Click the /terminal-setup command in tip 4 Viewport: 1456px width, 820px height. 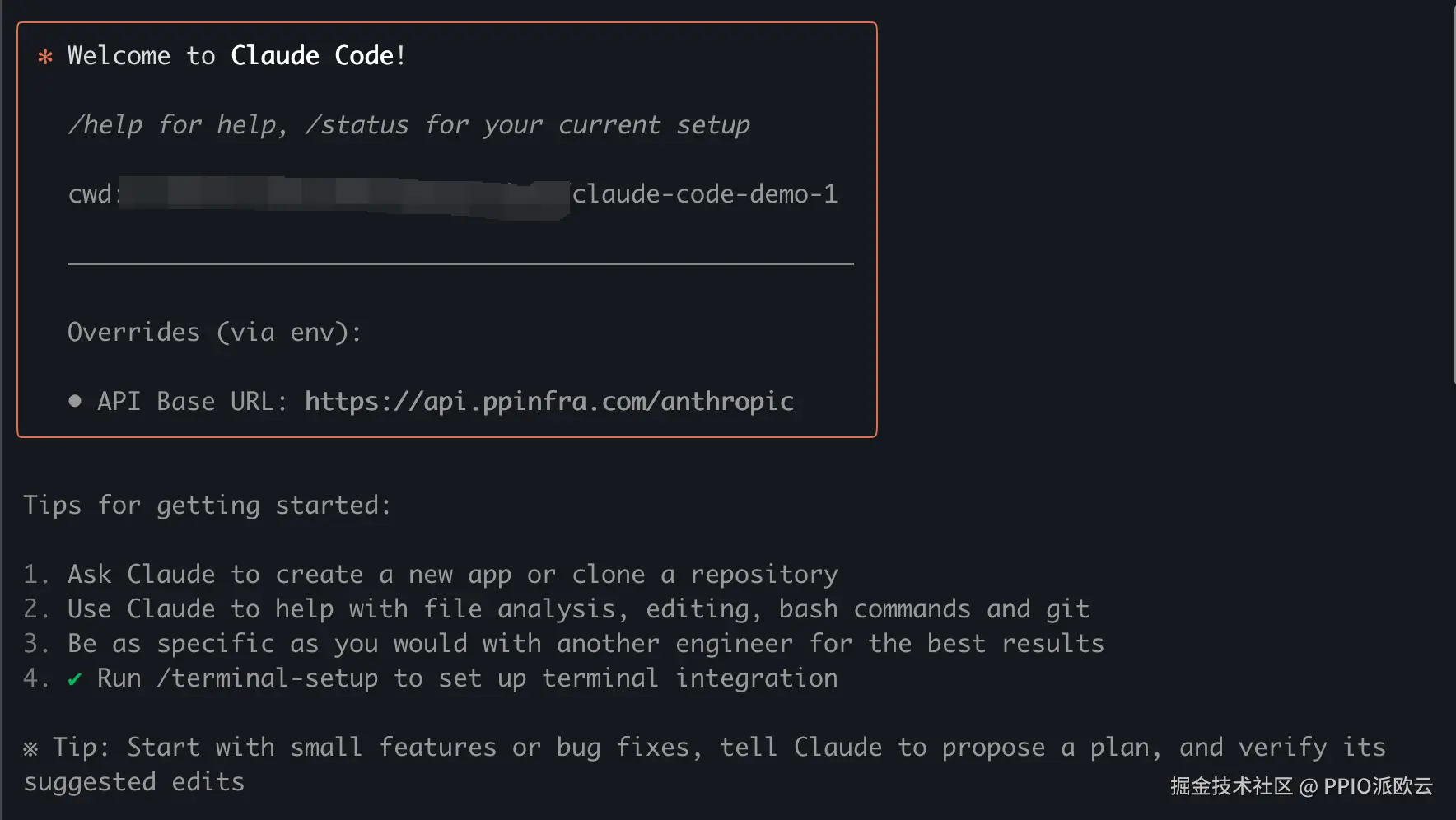pos(267,678)
